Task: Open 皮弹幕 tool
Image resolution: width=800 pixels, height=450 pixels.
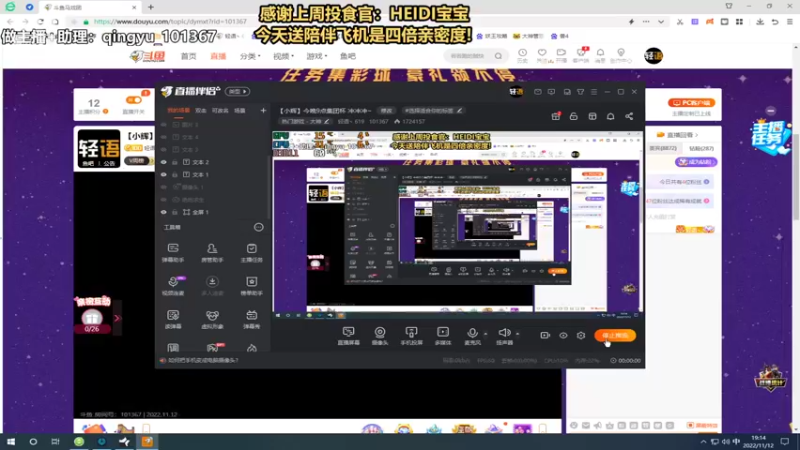Action: click(x=173, y=319)
